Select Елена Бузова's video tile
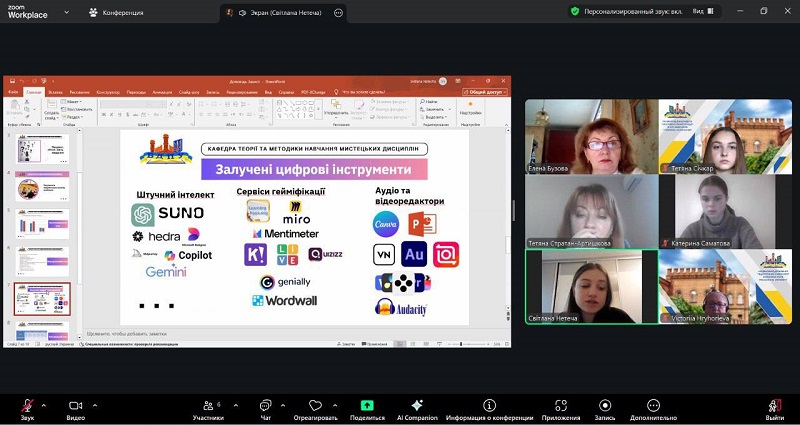 pyautogui.click(x=590, y=137)
